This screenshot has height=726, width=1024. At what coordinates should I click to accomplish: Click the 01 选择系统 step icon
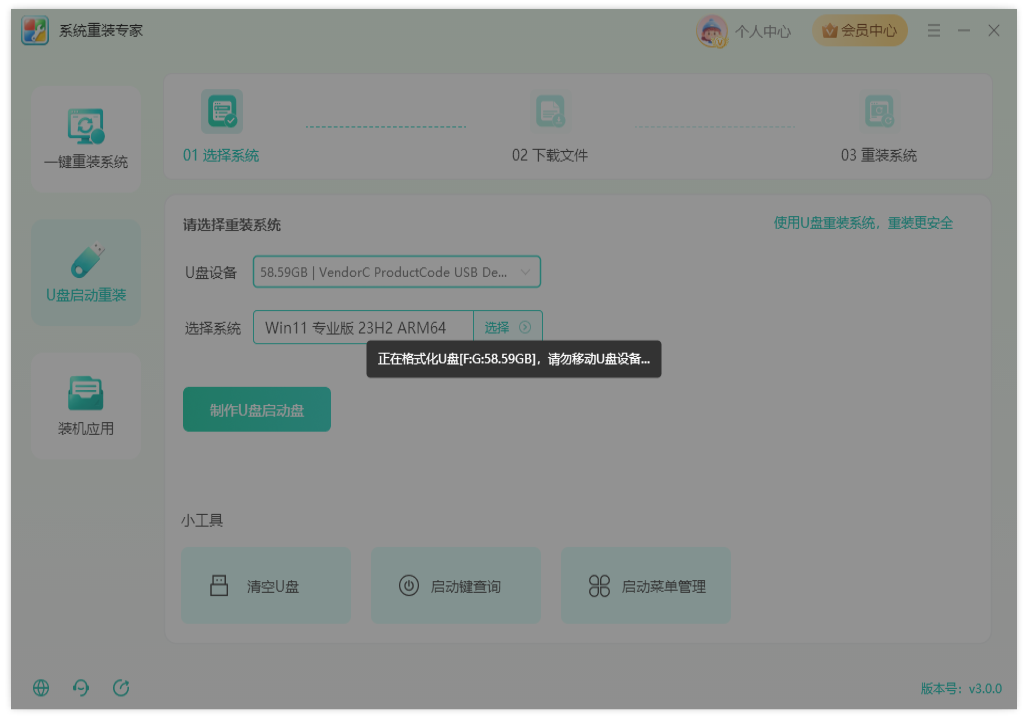point(222,112)
